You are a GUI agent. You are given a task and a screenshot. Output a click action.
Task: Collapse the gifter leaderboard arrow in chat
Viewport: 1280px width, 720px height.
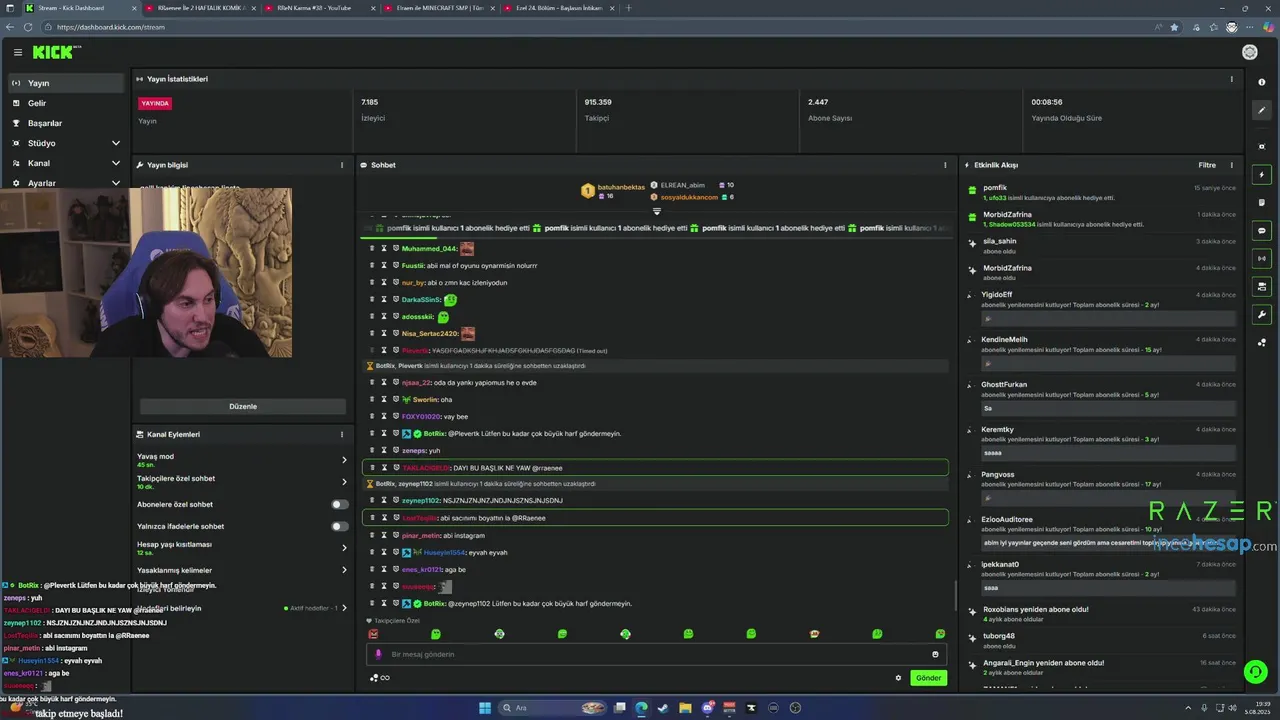(x=657, y=211)
